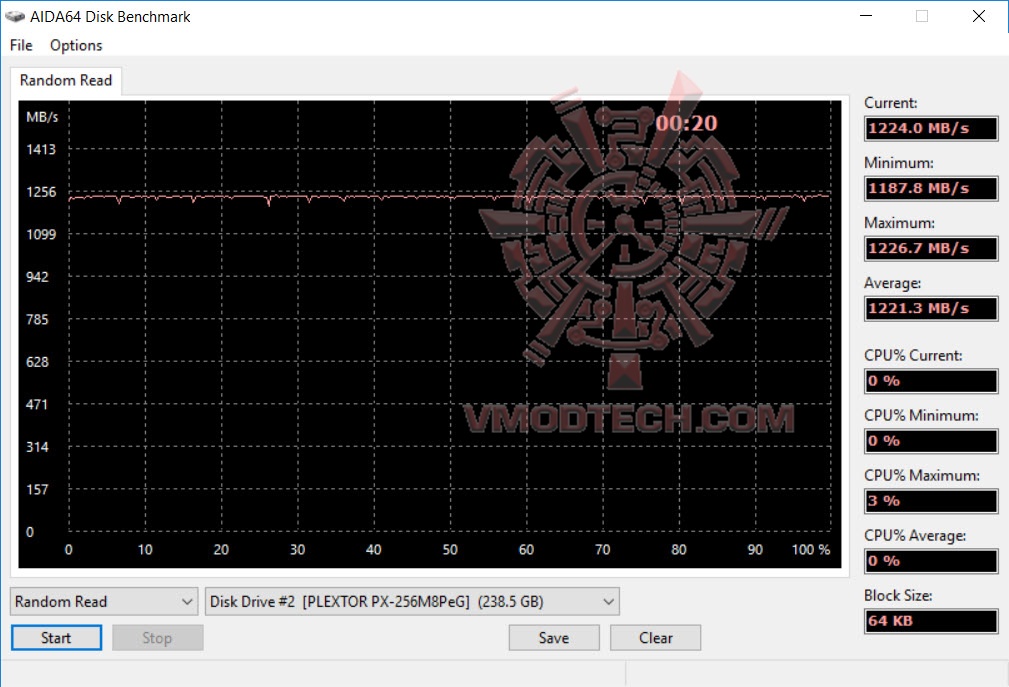
Task: Click the 1256 label on MB/s axis
Action: click(41, 192)
